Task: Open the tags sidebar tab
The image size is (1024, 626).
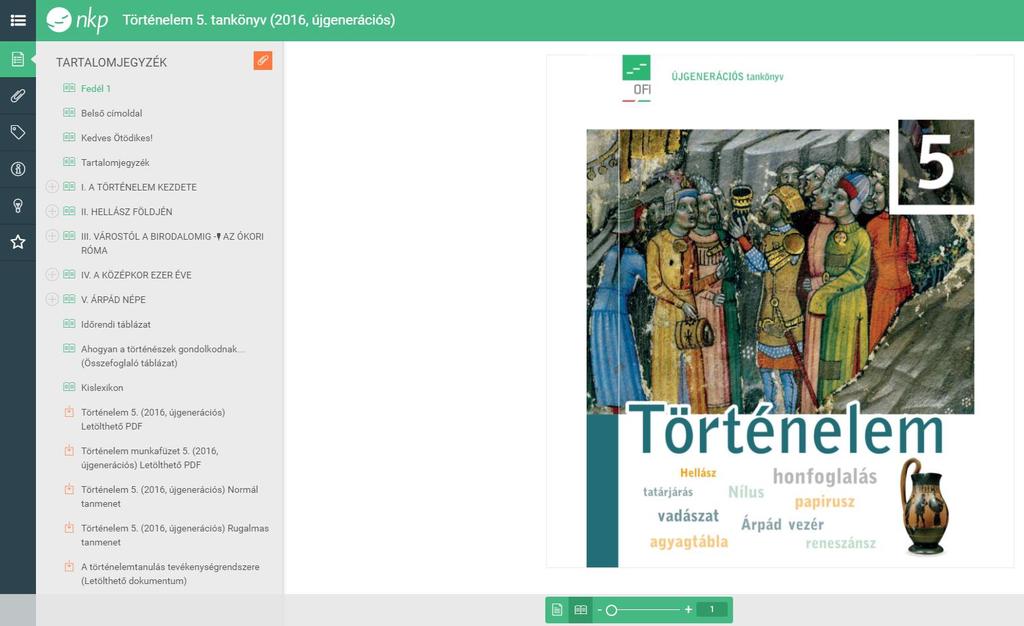Action: pos(18,133)
